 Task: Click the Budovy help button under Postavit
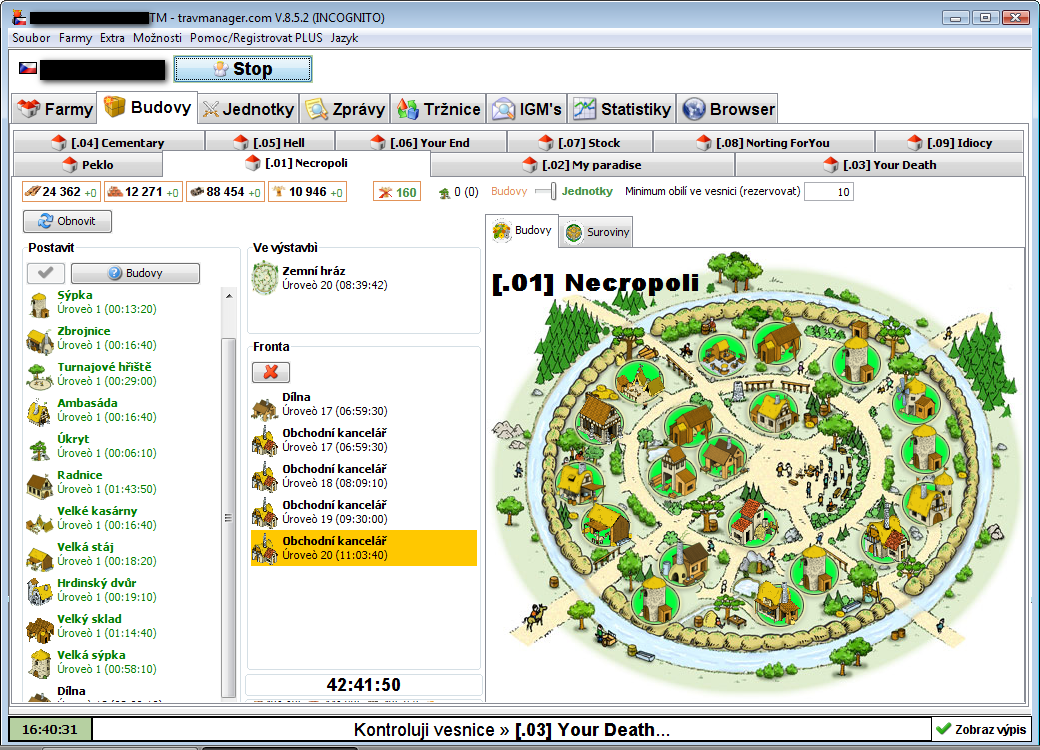pos(135,273)
